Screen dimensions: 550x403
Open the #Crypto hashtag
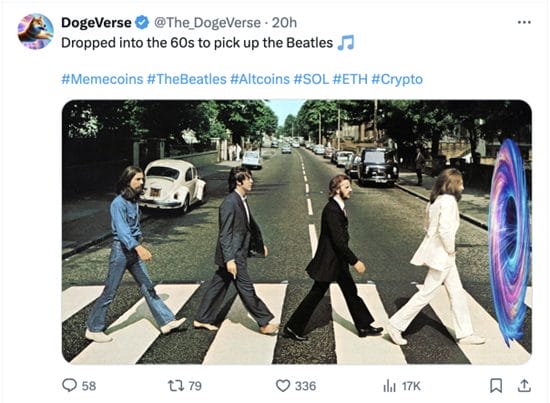click(x=397, y=79)
